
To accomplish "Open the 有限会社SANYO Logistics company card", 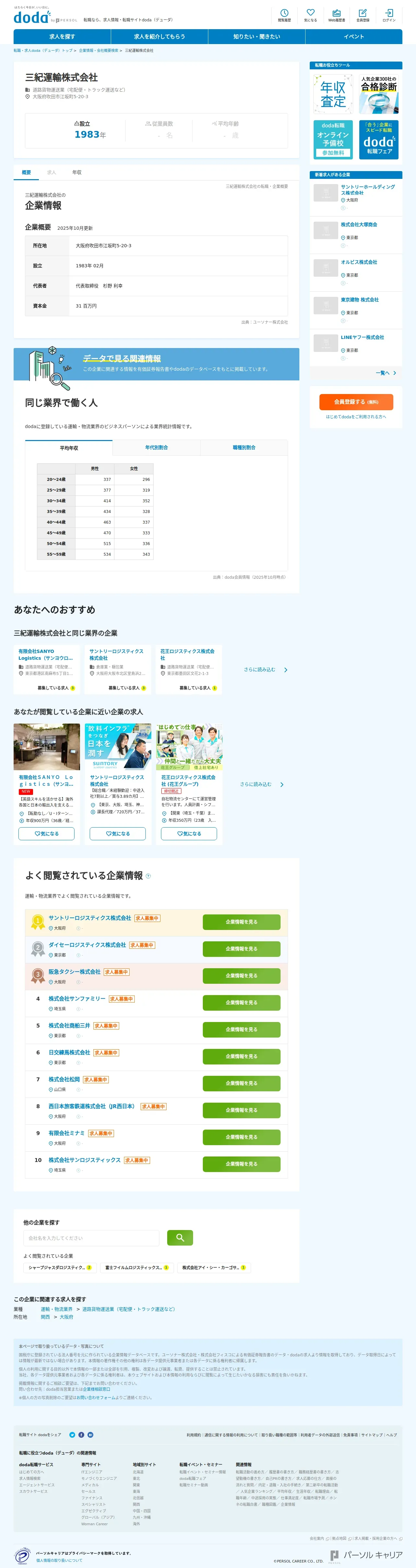I will [47, 669].
